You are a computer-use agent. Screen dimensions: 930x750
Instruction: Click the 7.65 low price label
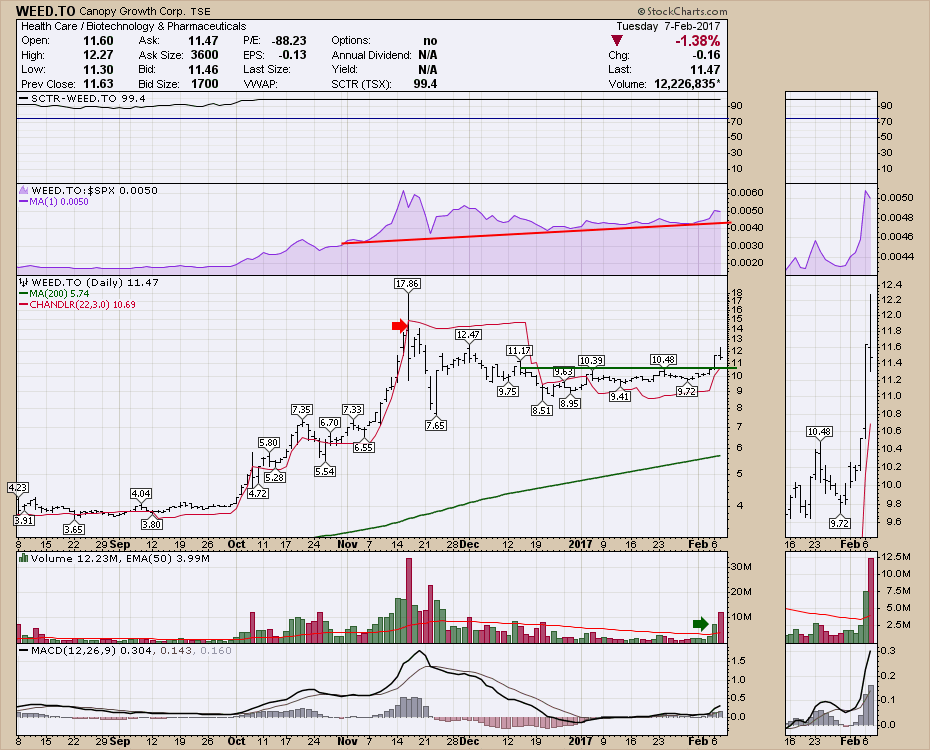point(436,425)
